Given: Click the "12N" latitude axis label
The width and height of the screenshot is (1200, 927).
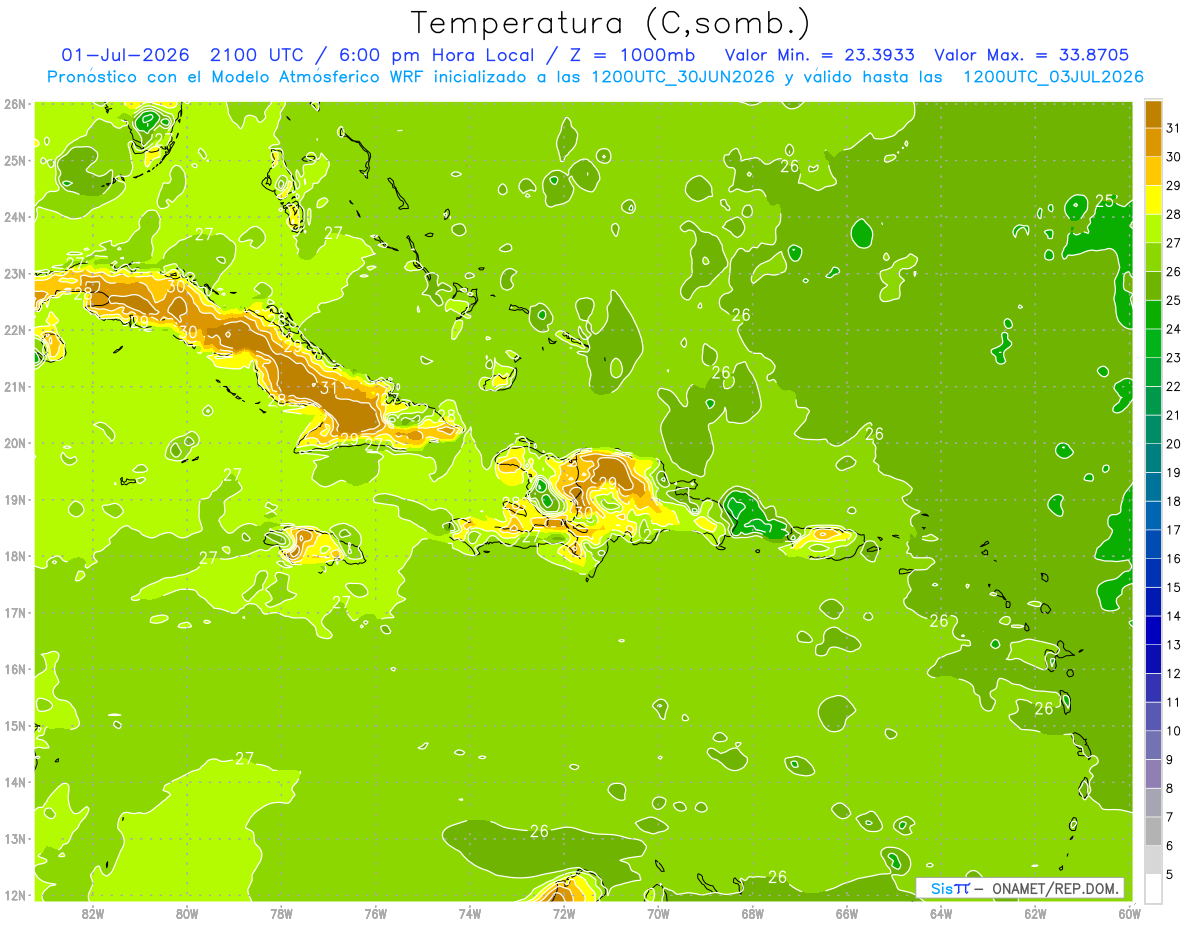Looking at the screenshot, I should [15, 895].
